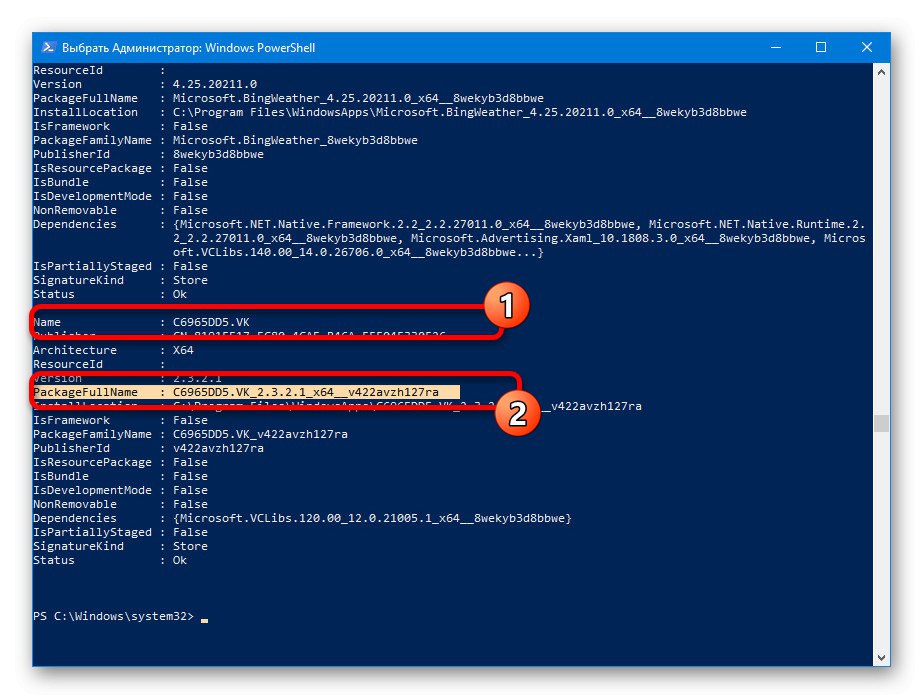The width and height of the screenshot is (923, 699).
Task: Click the prompt PS C:\Windows\system32>
Action: 113,616
